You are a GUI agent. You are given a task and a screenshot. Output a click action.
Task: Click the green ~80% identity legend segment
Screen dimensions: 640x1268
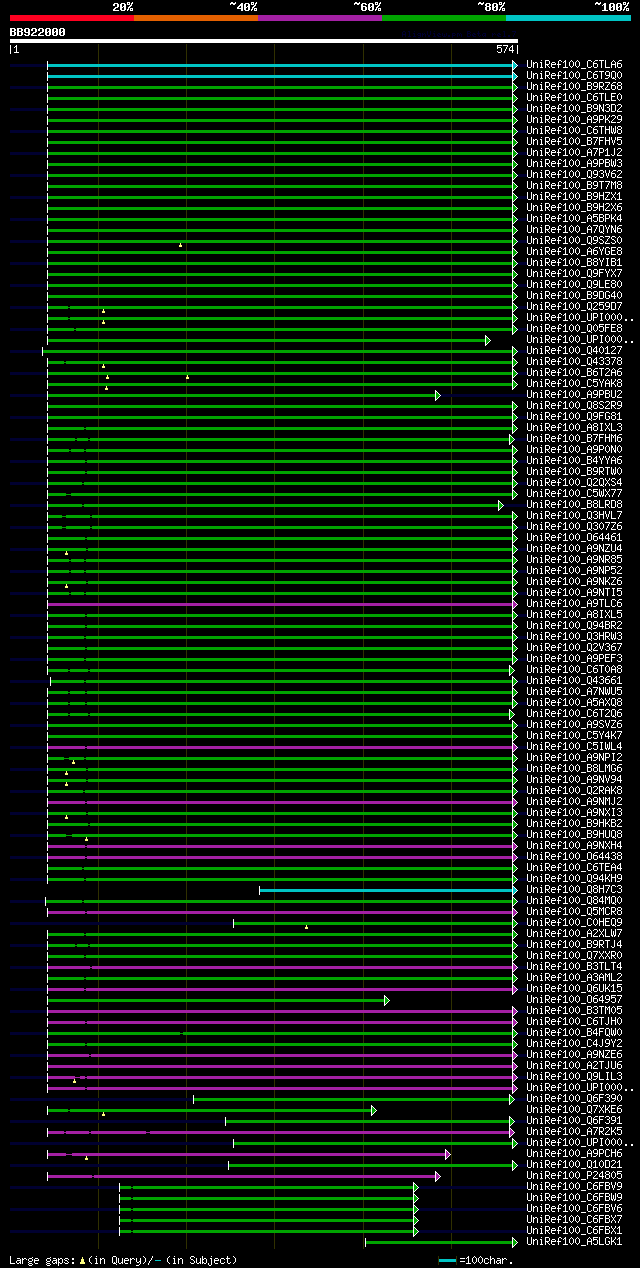pos(443,18)
